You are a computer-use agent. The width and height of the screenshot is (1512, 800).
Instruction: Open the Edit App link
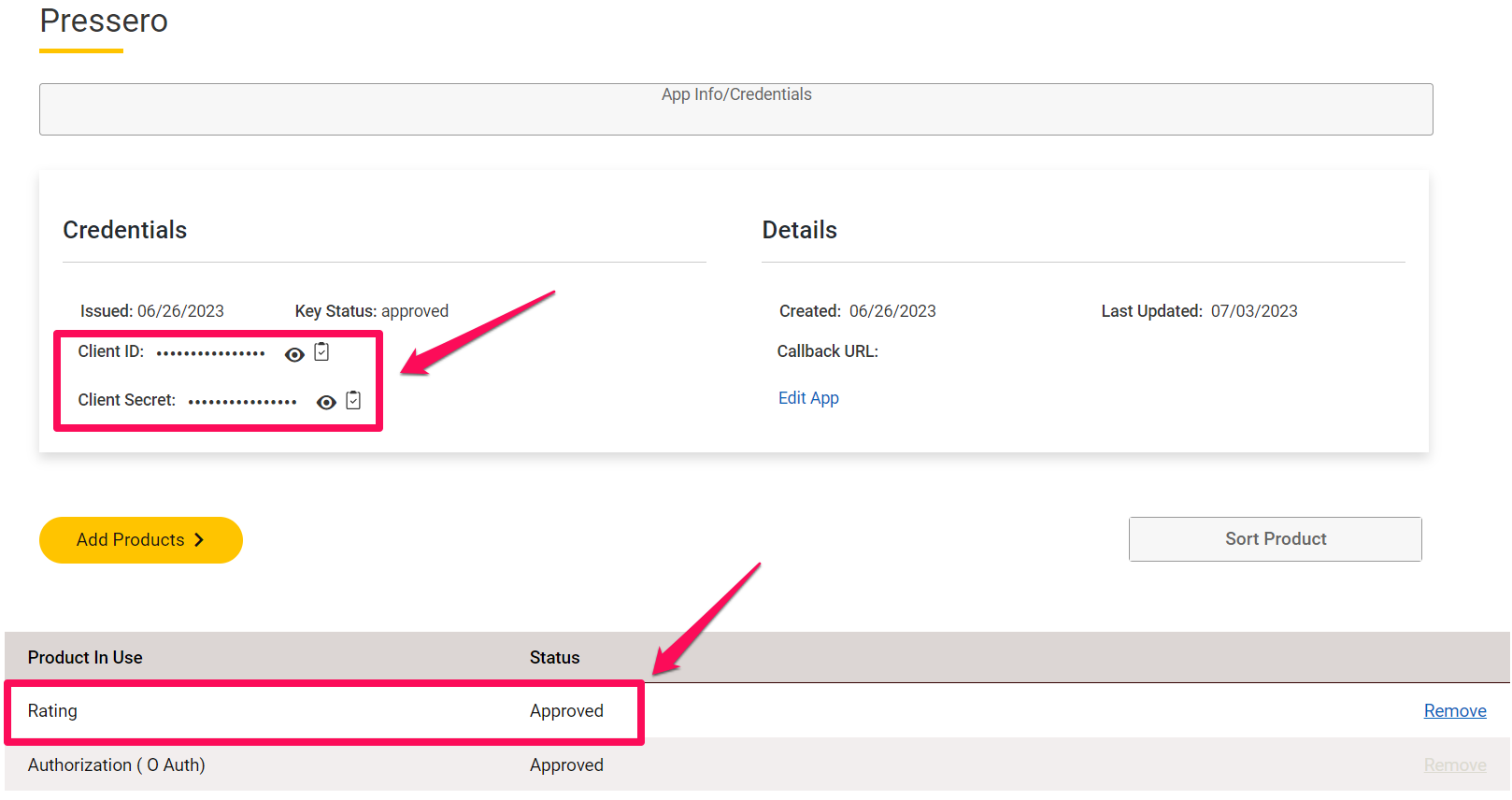tap(808, 398)
